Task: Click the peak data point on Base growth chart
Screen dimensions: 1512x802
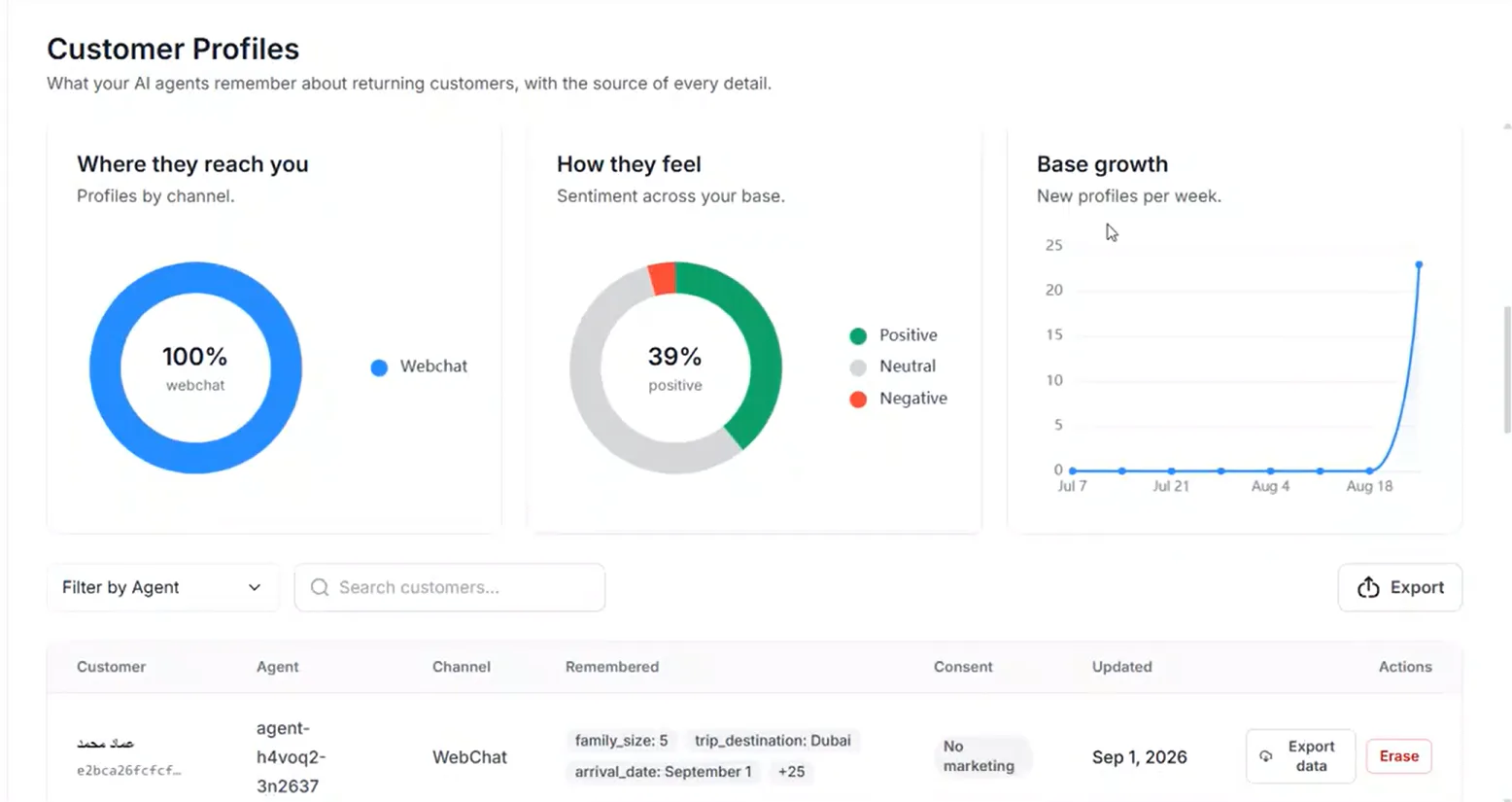Action: click(x=1419, y=264)
